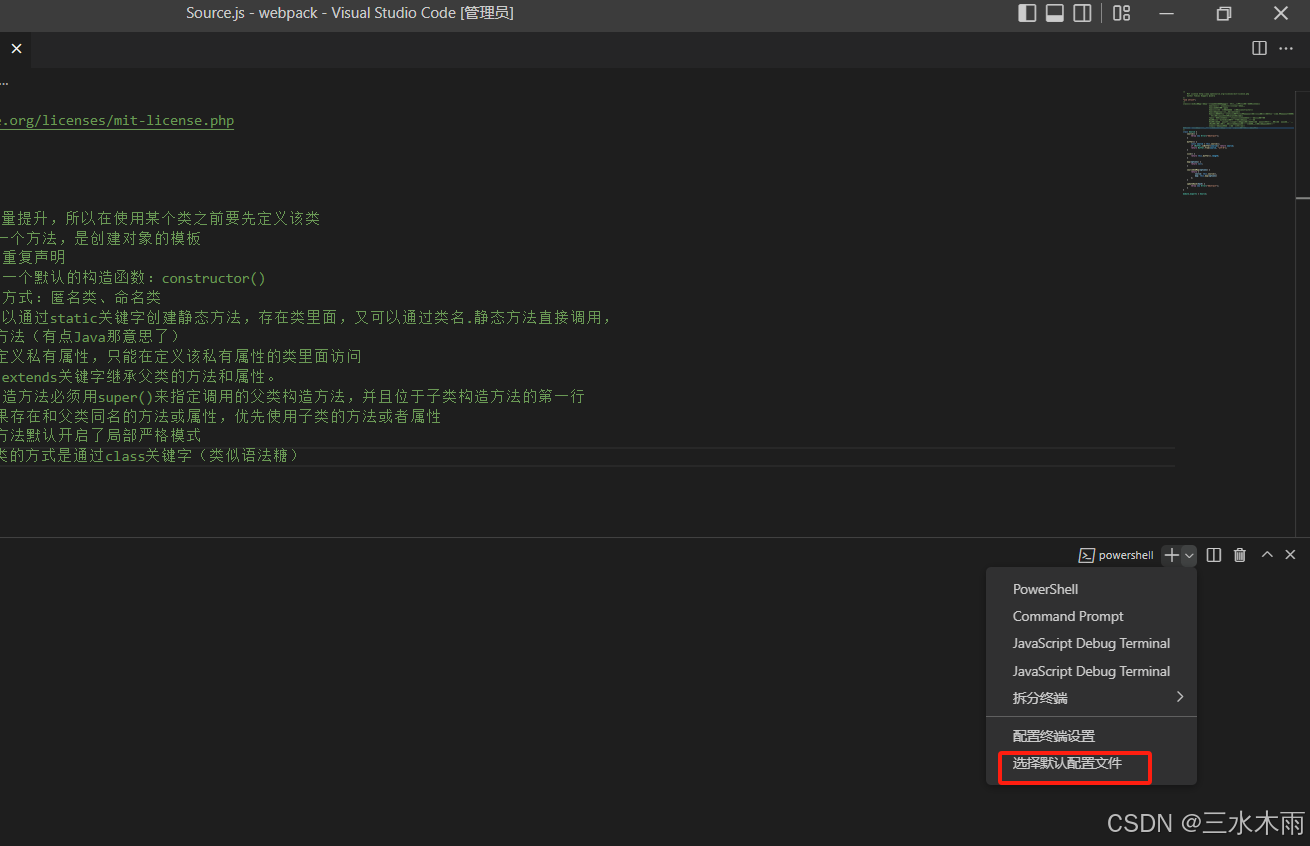
Task: Select JavaScript Debug Terminal from the menu
Action: click(x=1090, y=643)
